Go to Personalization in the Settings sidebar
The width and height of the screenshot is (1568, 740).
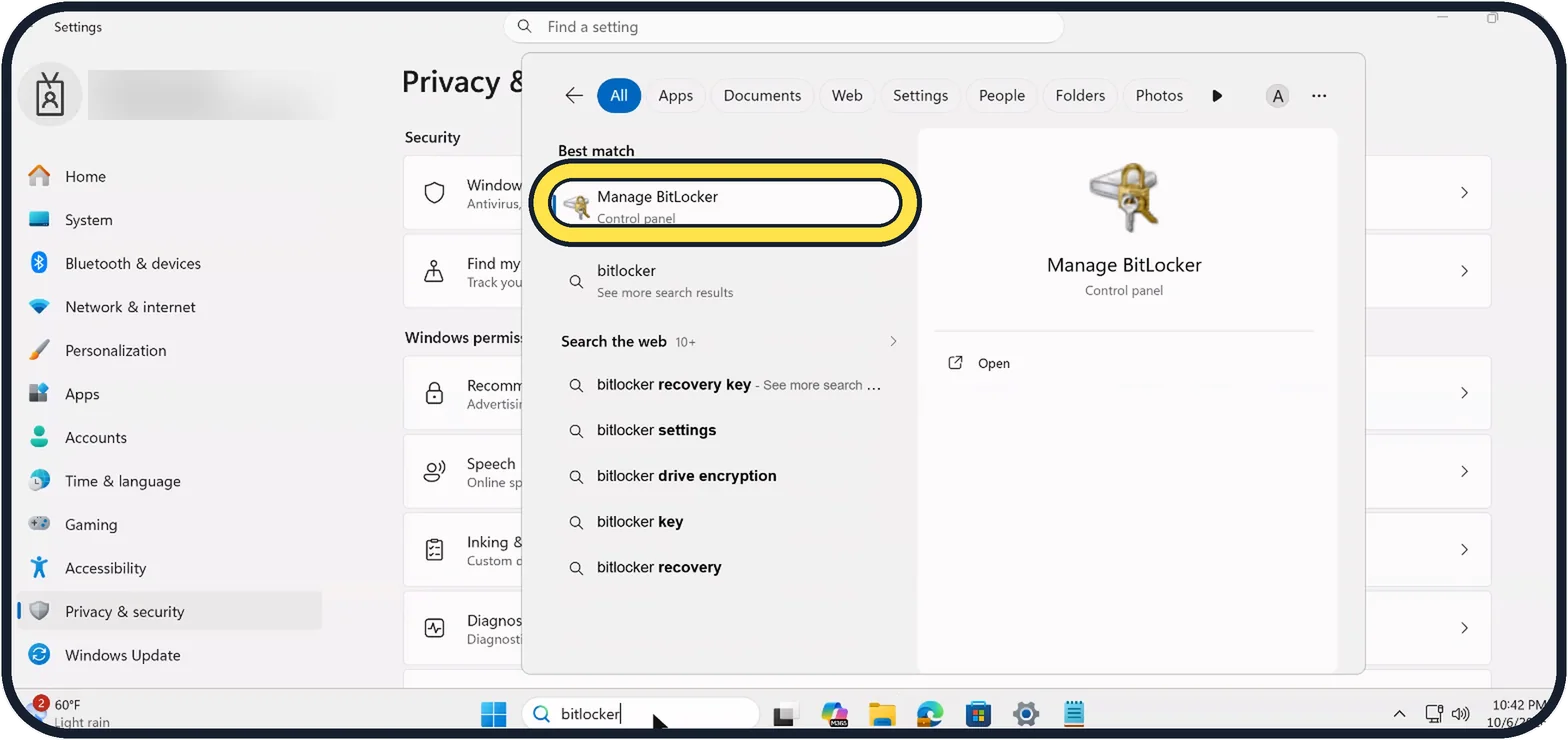pos(170,350)
